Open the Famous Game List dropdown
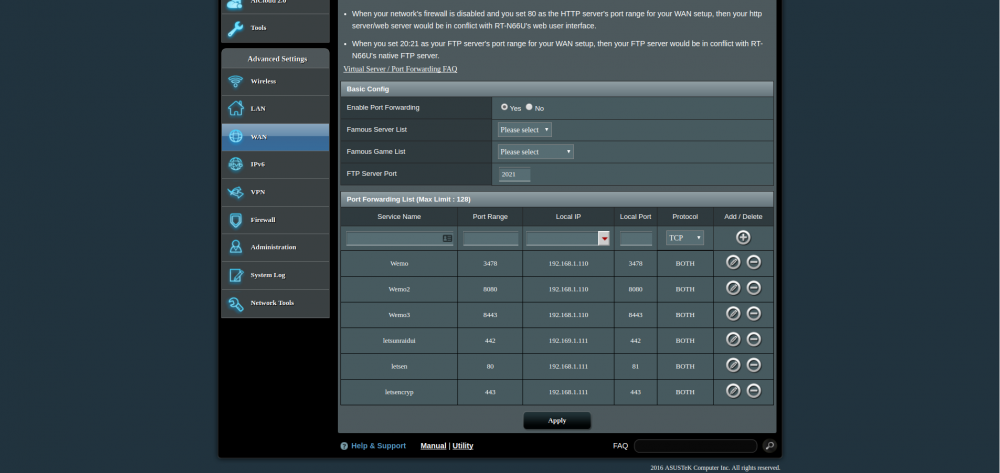1000x473 pixels. (x=536, y=152)
